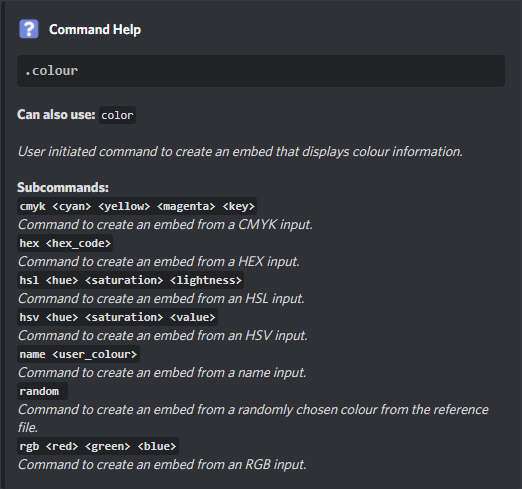Viewport: 522px width, 489px height.
Task: Click the Command Help title
Action: (x=95, y=30)
